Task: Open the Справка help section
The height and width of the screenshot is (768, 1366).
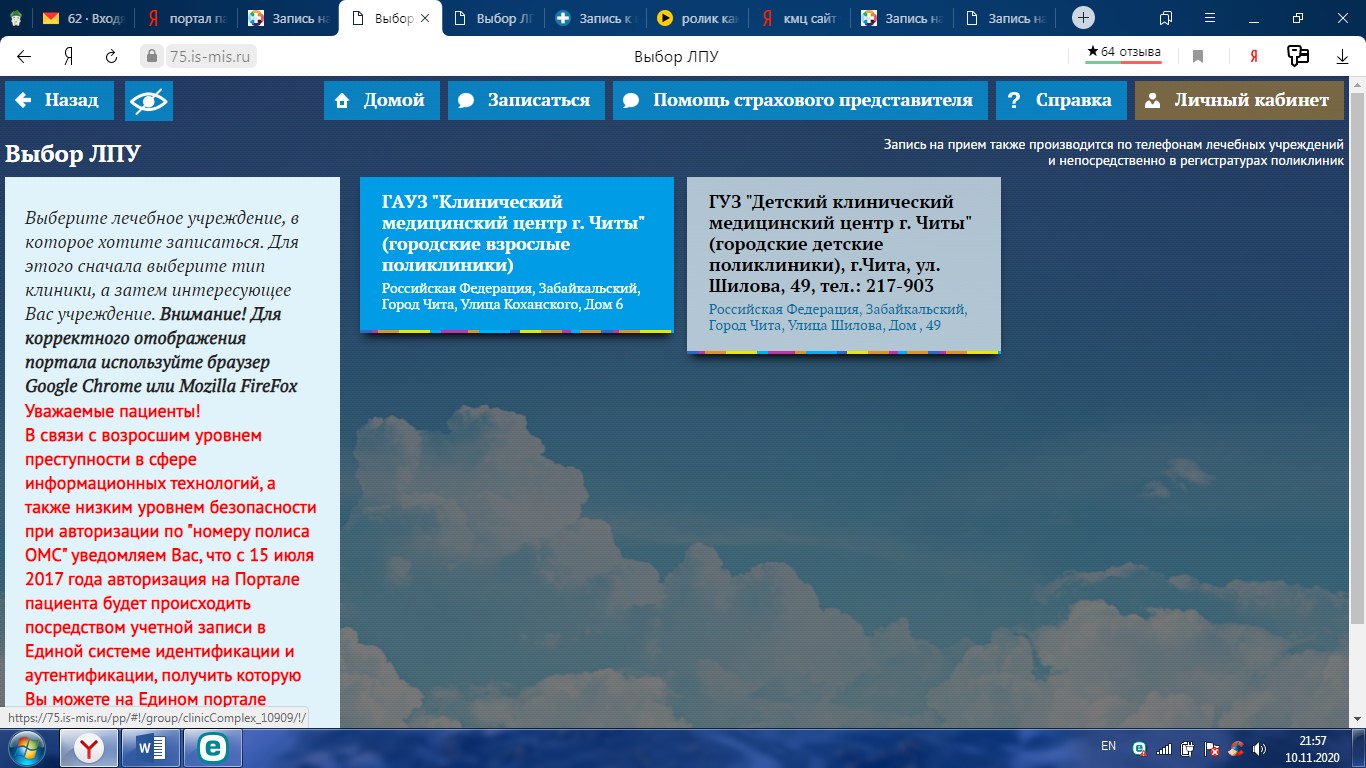Action: point(1060,100)
